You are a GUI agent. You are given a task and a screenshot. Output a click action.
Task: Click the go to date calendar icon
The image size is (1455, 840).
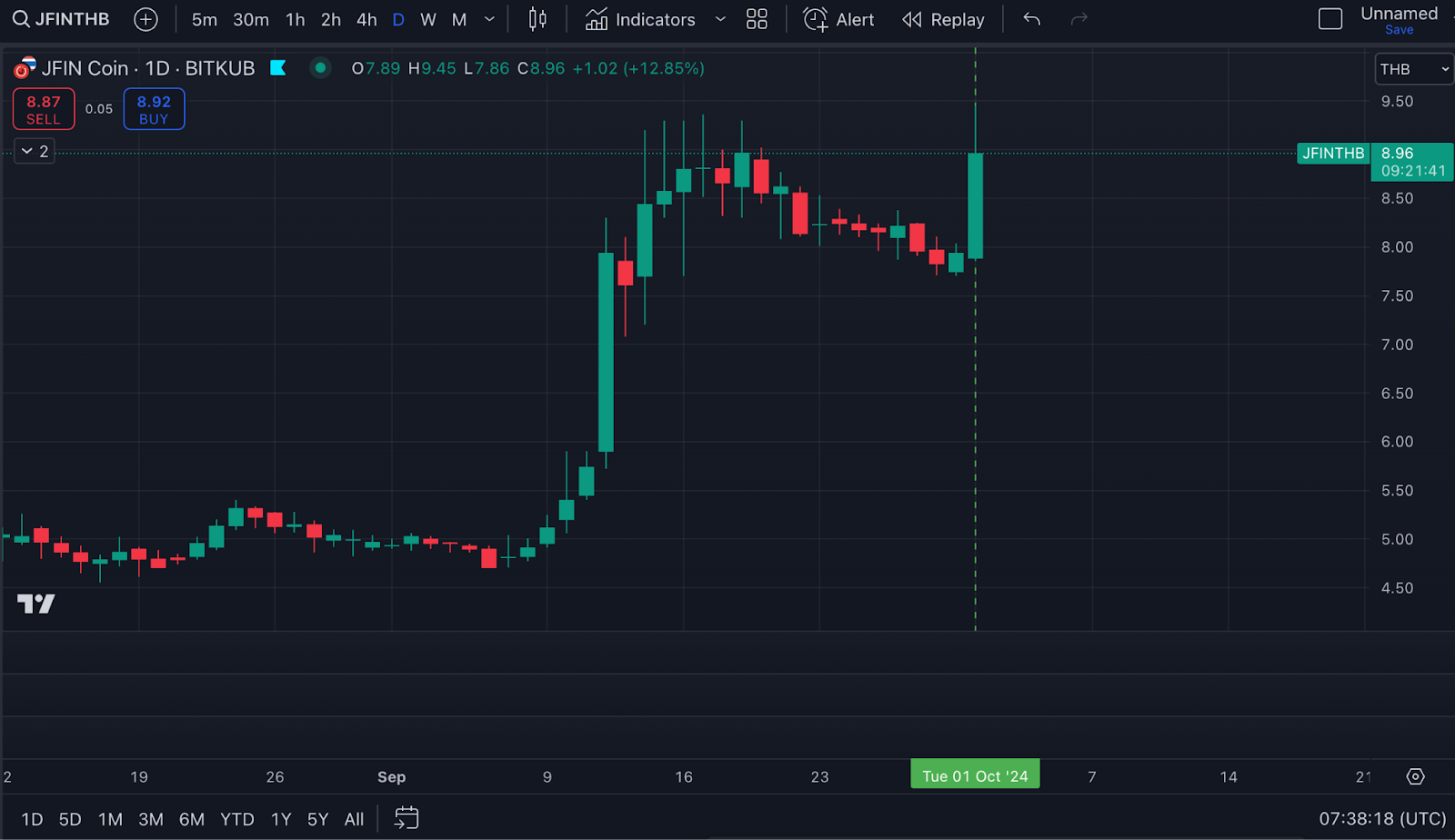click(406, 818)
